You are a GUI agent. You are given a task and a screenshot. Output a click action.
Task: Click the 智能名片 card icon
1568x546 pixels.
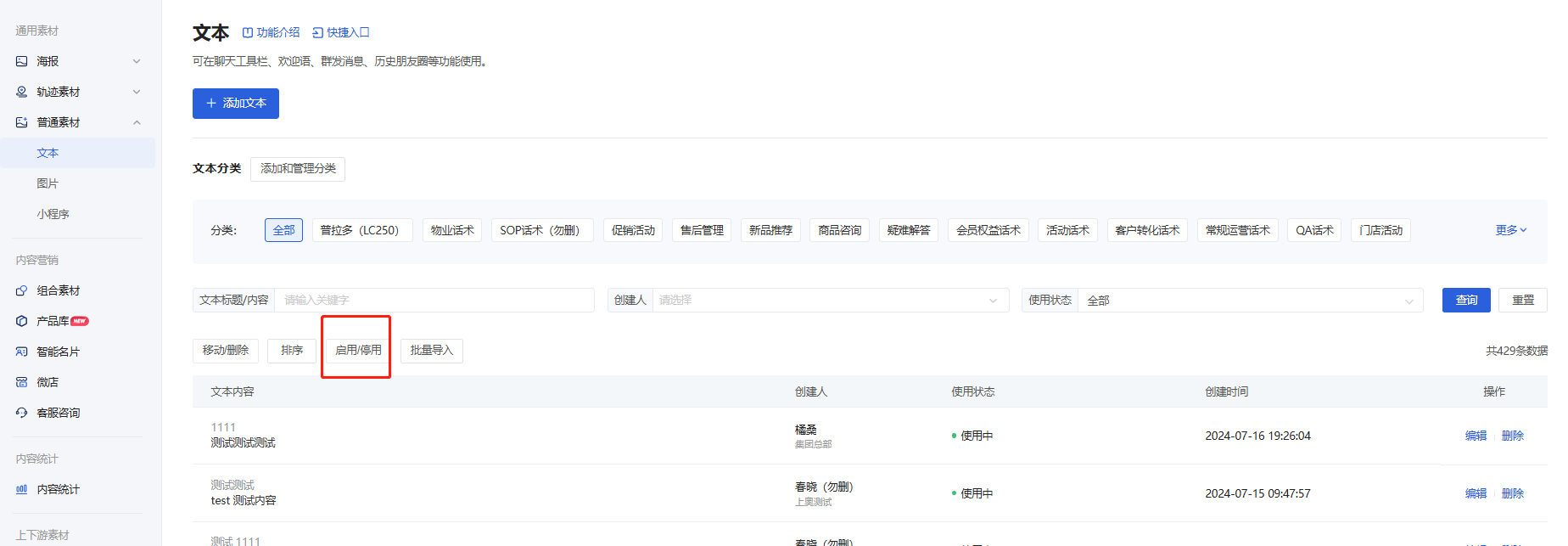22,352
